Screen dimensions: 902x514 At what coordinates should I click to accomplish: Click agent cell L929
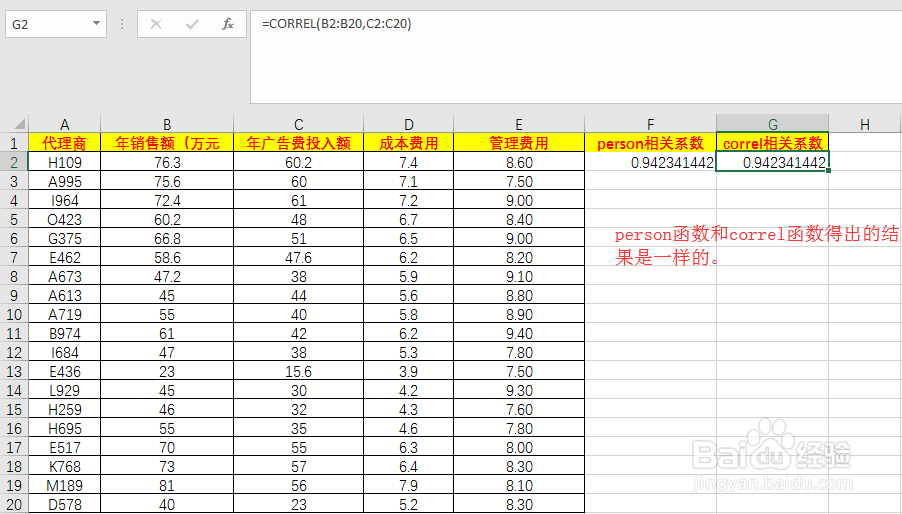tap(64, 390)
